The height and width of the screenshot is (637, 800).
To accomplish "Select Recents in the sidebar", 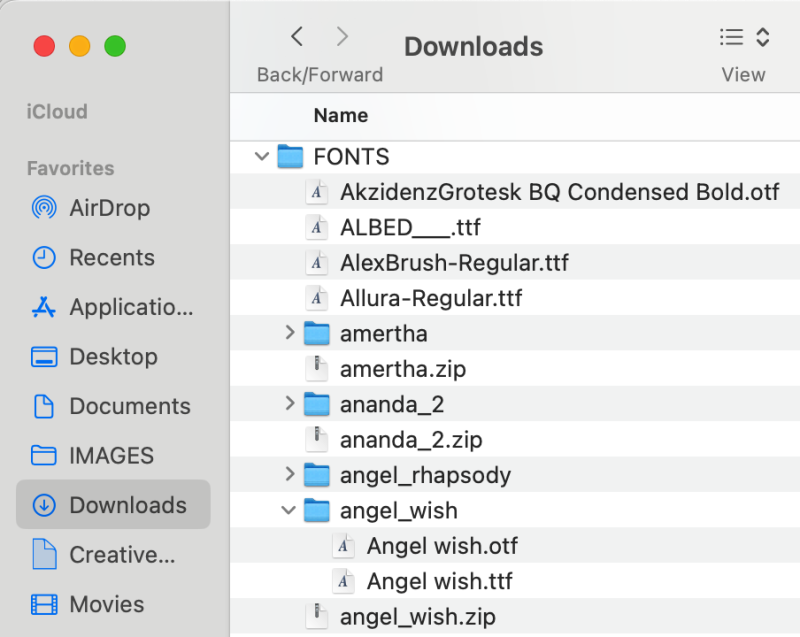I will (110, 257).
